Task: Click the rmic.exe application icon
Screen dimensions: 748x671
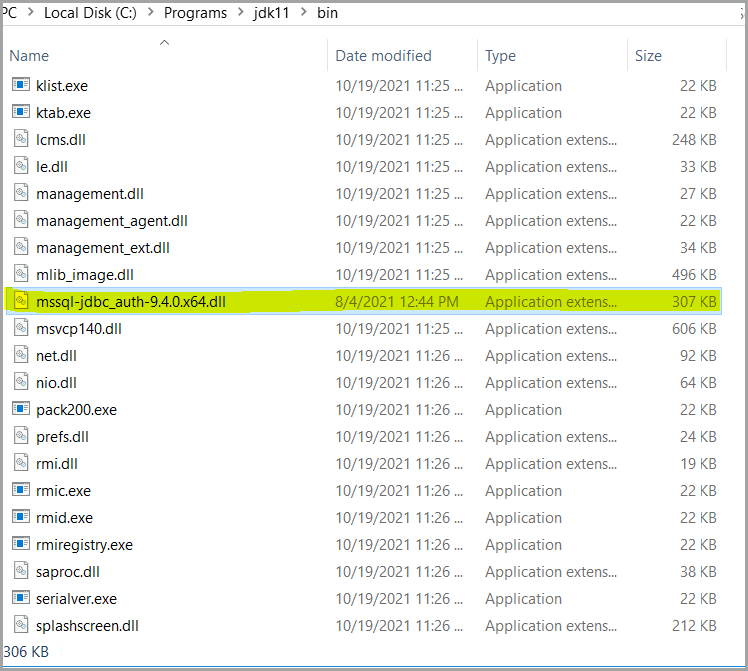Action: 21,490
